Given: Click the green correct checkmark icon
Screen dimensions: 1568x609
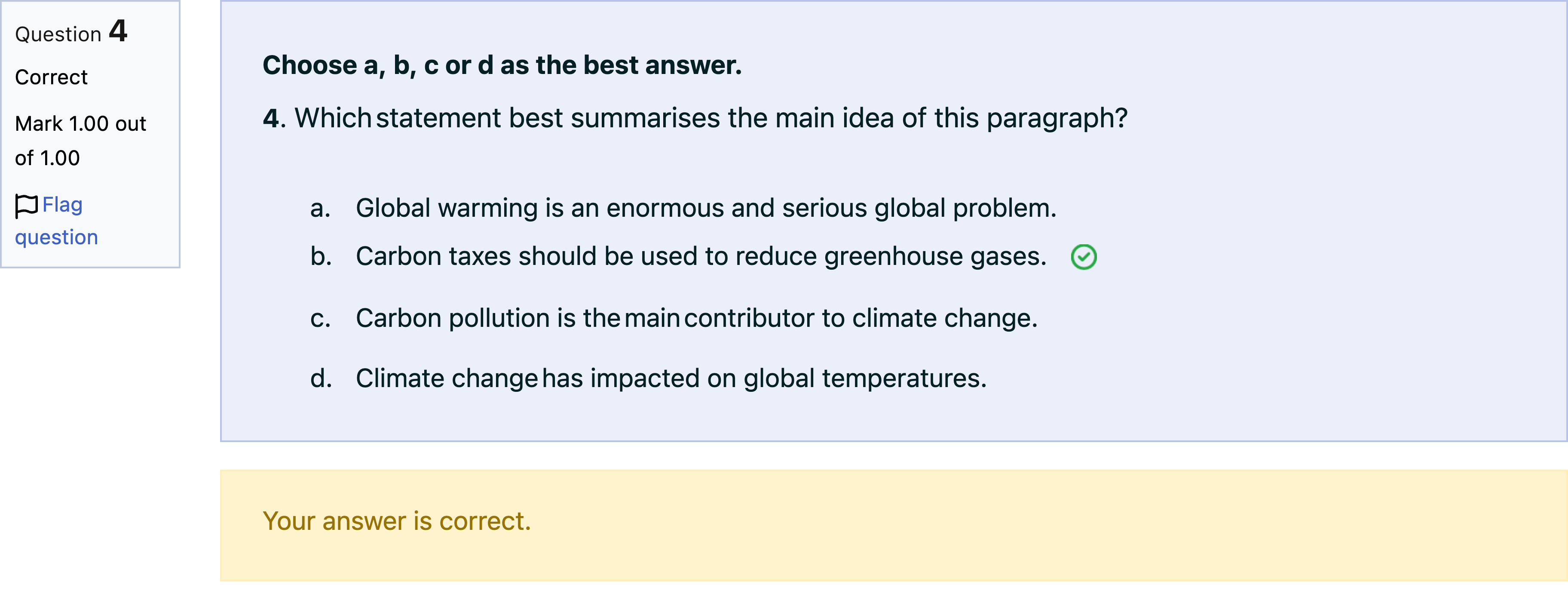Looking at the screenshot, I should tap(1084, 257).
